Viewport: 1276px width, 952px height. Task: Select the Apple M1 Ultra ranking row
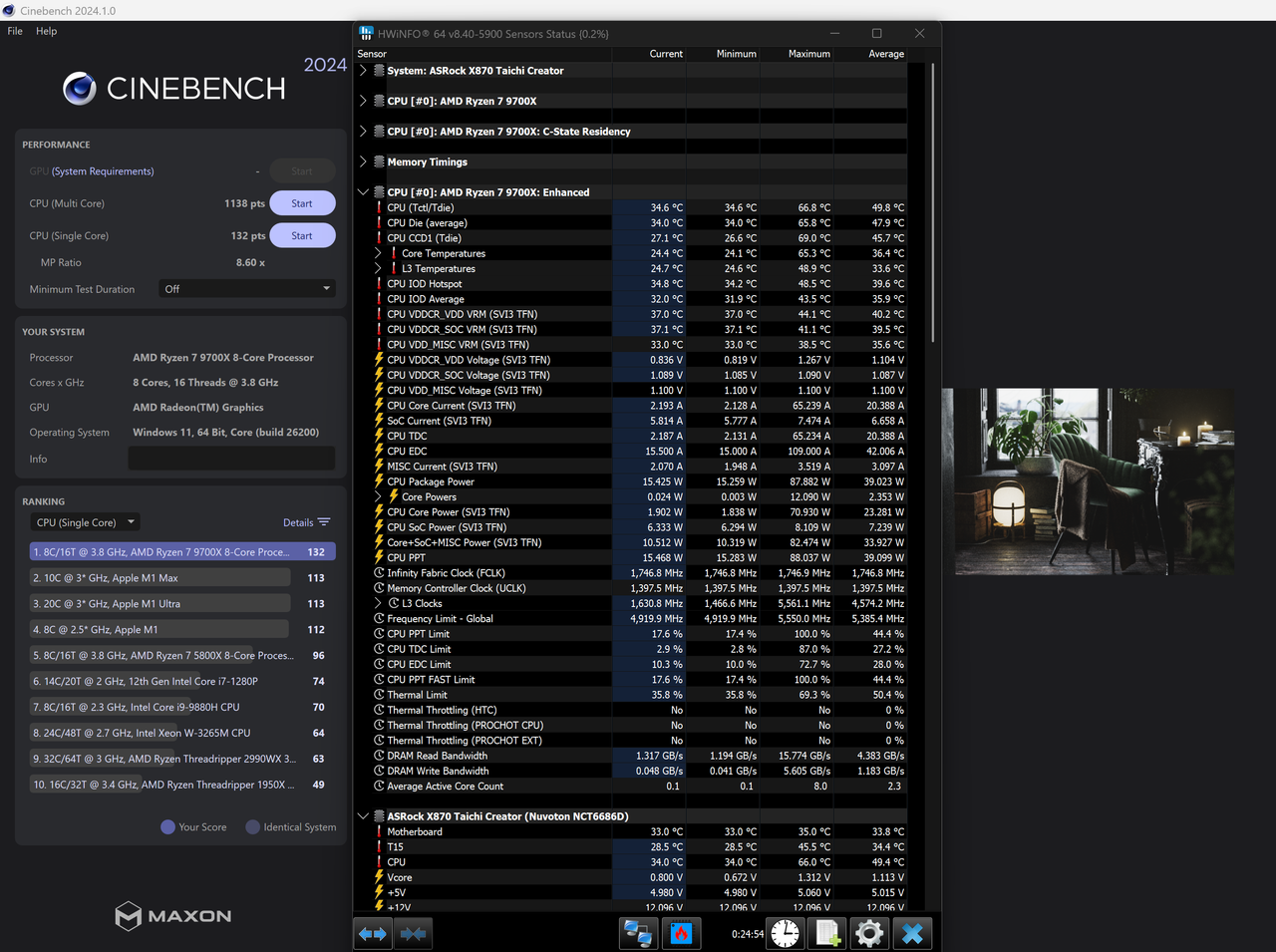[x=182, y=604]
